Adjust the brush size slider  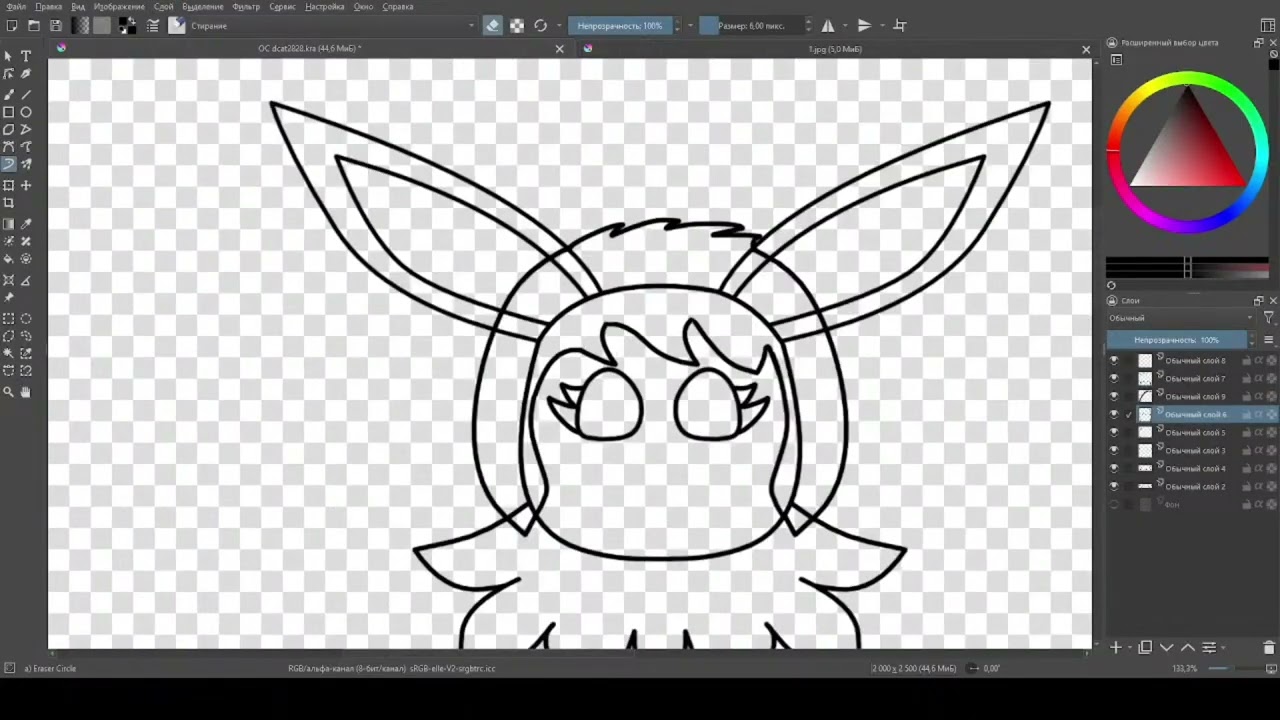coord(752,26)
